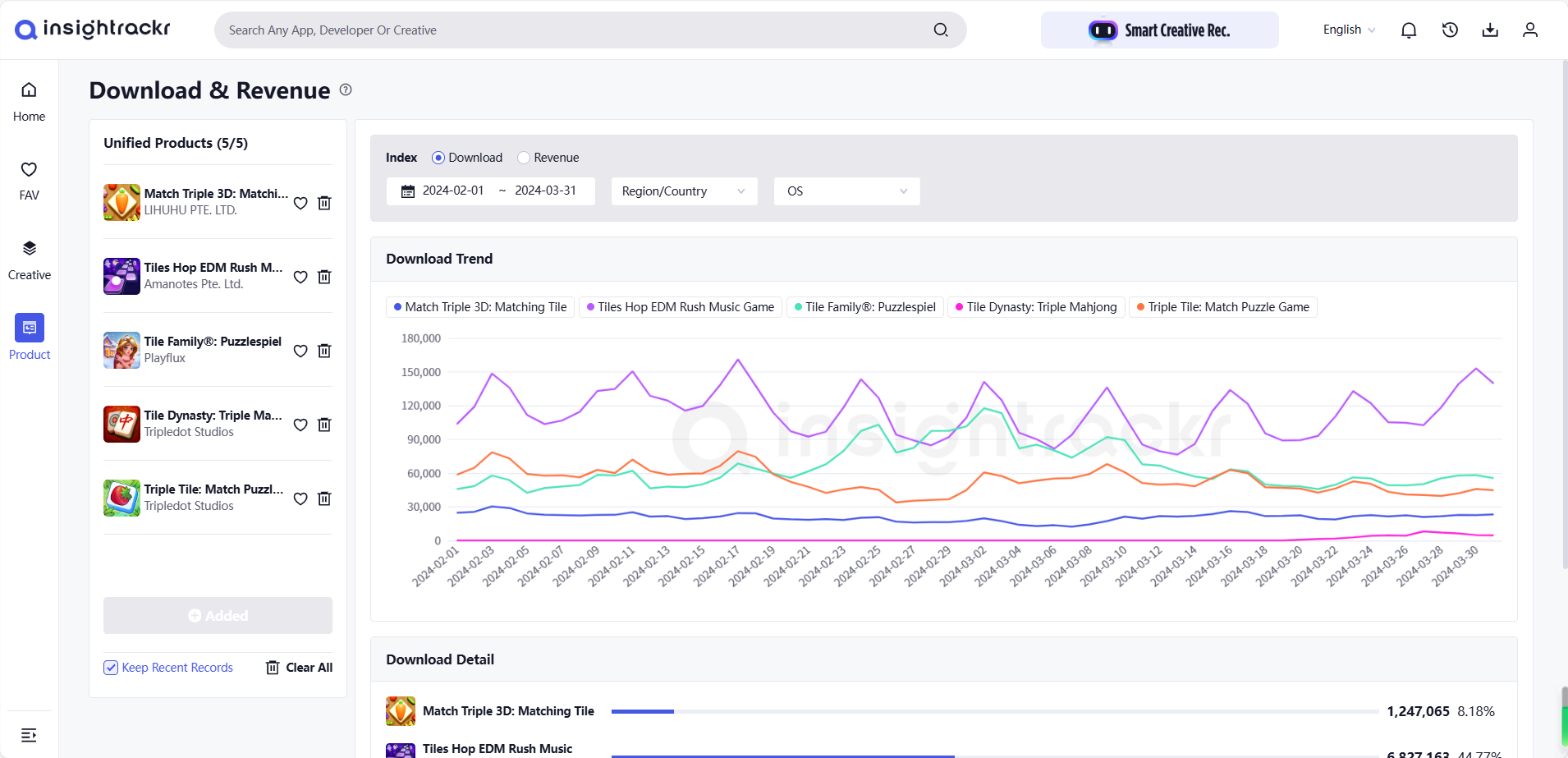Image resolution: width=1568 pixels, height=758 pixels.
Task: Select Product section in sidebar
Action: click(x=29, y=338)
